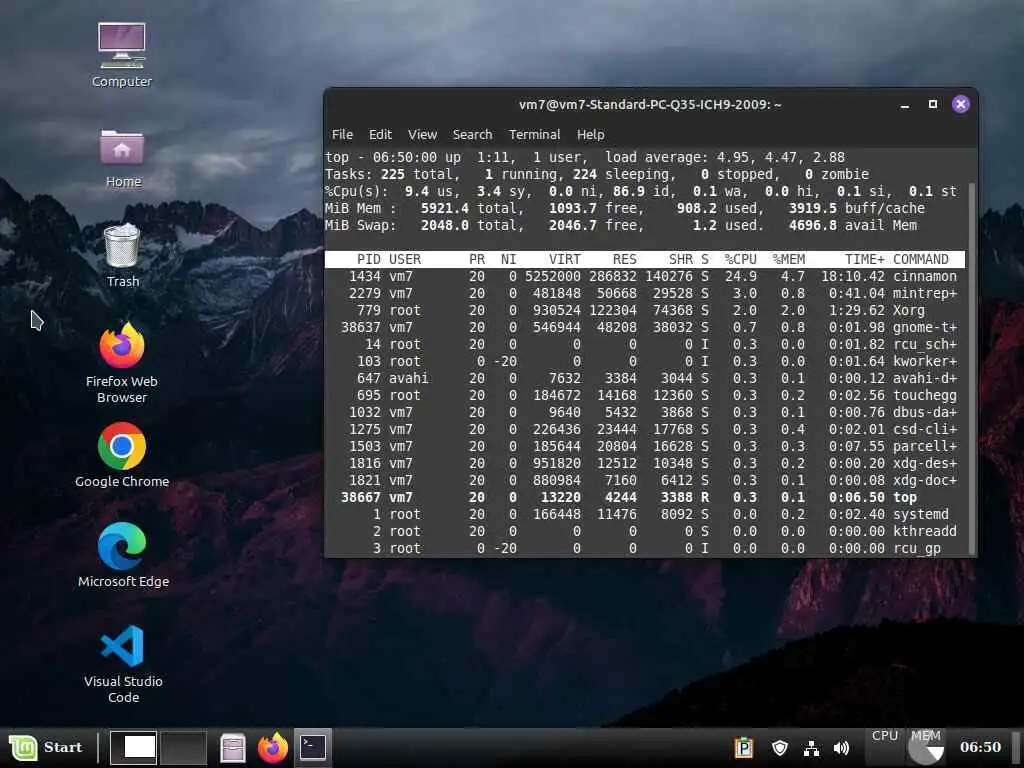The width and height of the screenshot is (1024, 768).
Task: Click Firefox launcher in taskbar
Action: (x=272, y=748)
